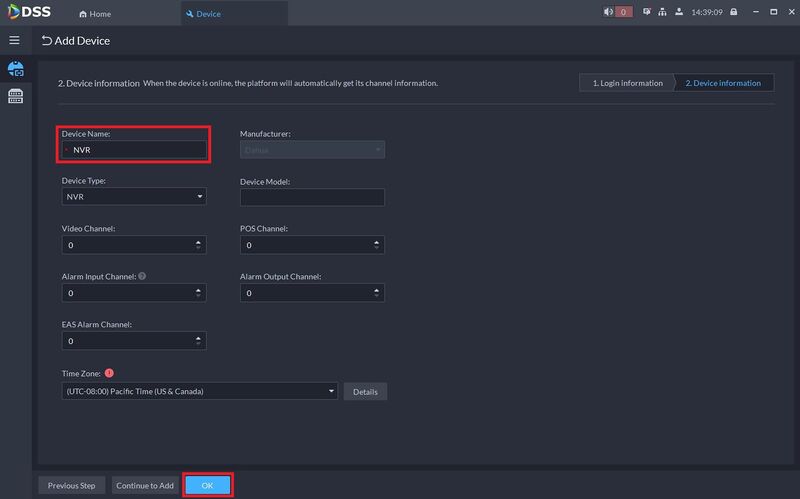This screenshot has width=800, height=499.
Task: Click the OK button
Action: pos(207,485)
